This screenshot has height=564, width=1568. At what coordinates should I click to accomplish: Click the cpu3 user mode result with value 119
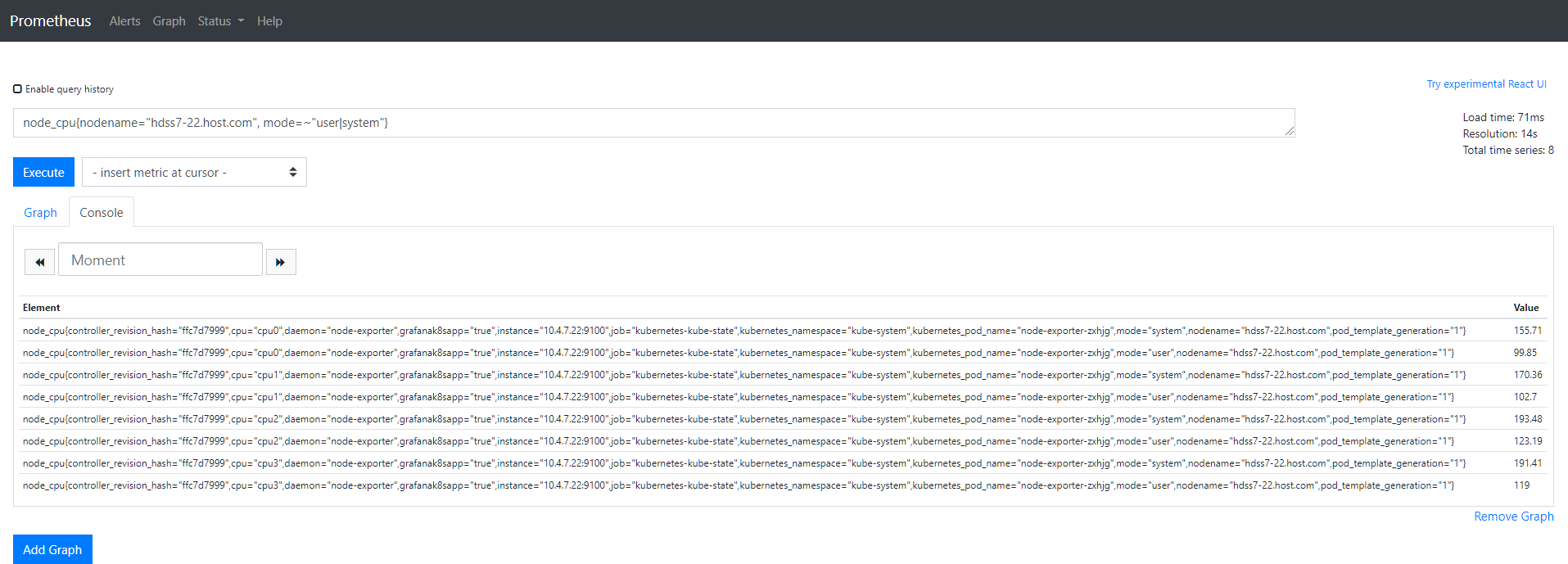click(x=783, y=485)
